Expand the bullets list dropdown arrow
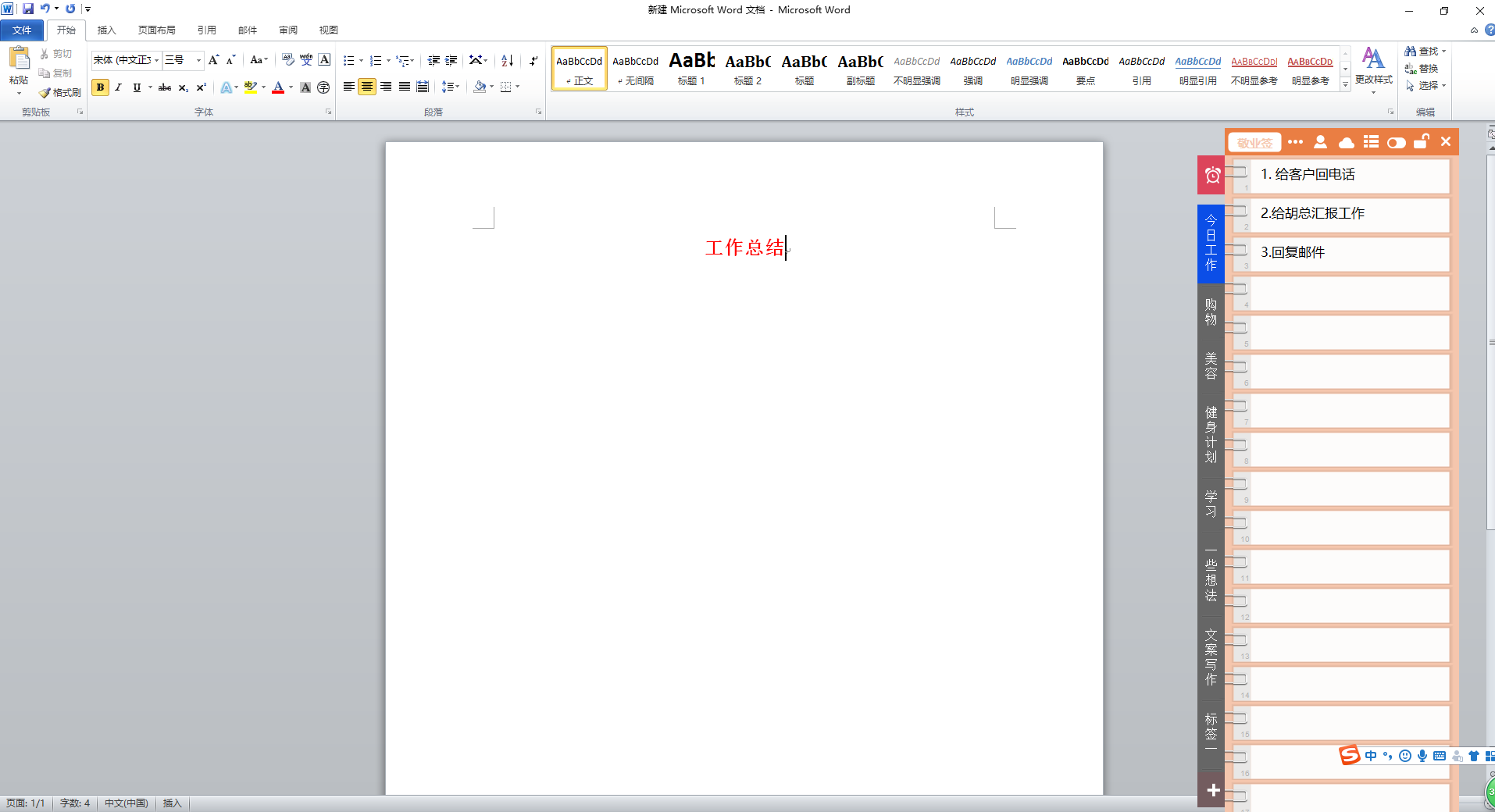The width and height of the screenshot is (1495, 812). tap(361, 60)
